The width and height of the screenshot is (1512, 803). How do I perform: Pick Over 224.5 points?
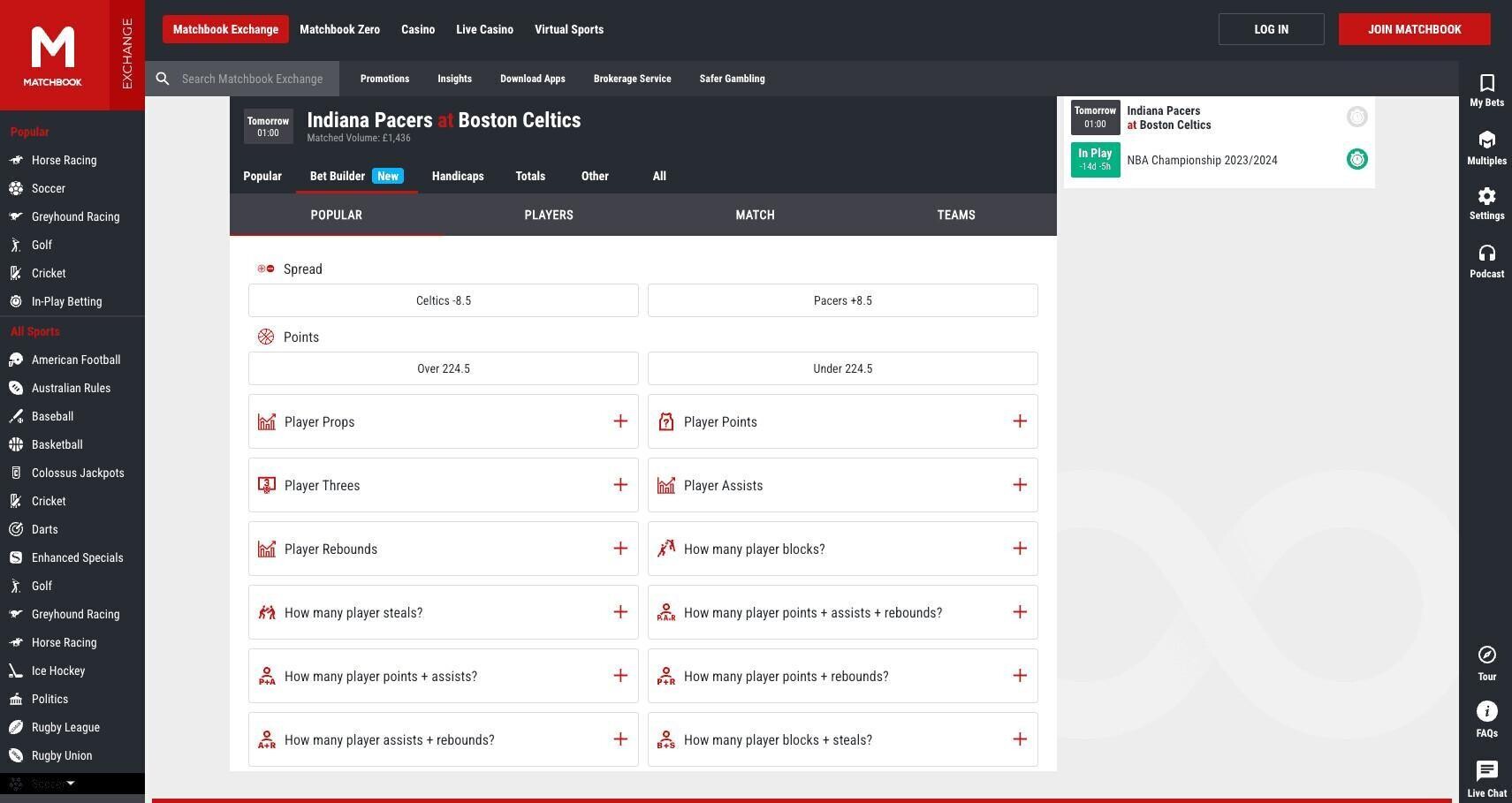[444, 368]
